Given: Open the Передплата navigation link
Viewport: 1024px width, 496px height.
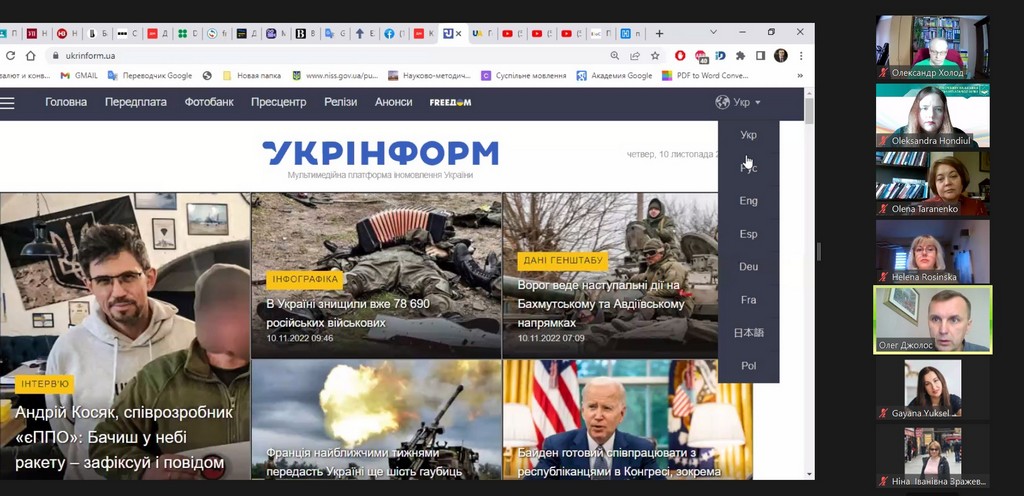Looking at the screenshot, I should pos(136,102).
